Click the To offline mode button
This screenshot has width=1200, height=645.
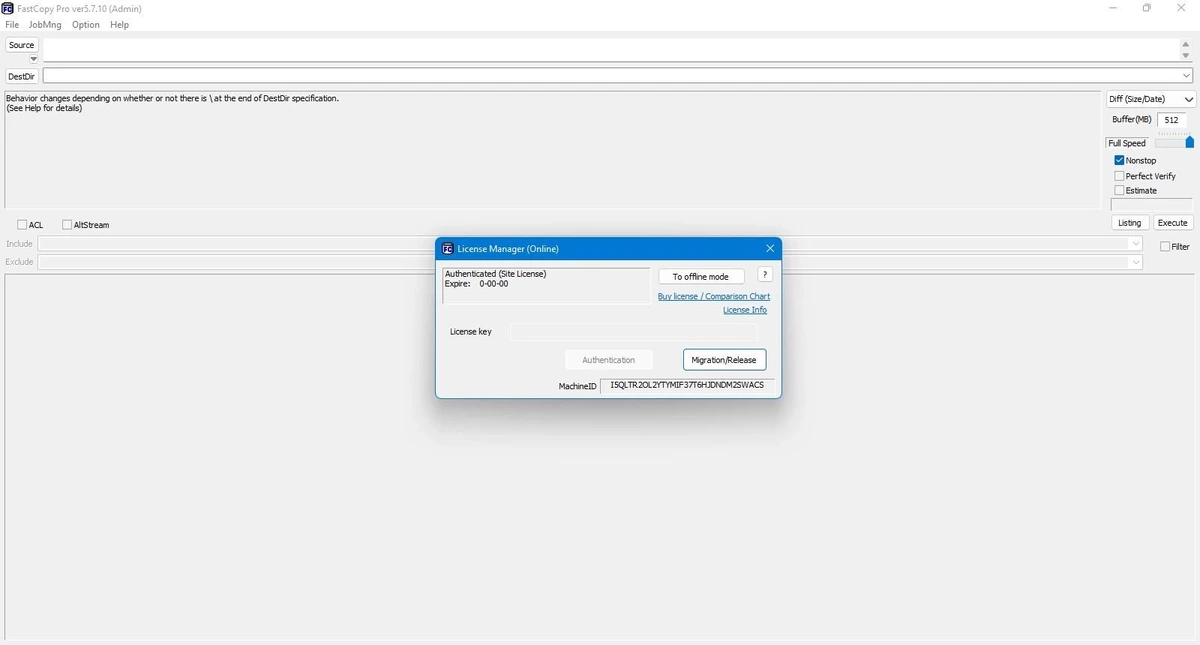pyautogui.click(x=701, y=276)
